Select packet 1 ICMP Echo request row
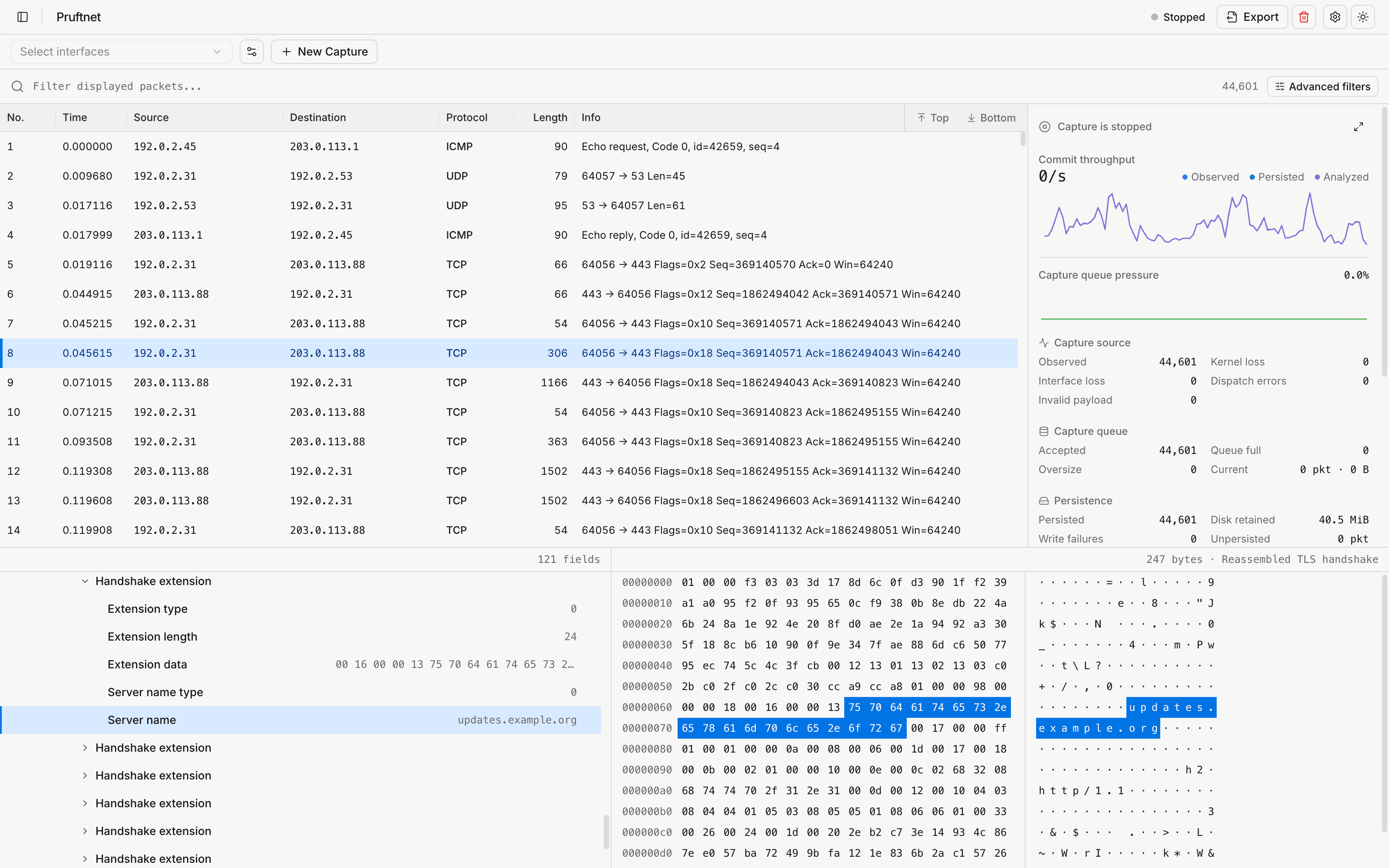 (x=509, y=146)
